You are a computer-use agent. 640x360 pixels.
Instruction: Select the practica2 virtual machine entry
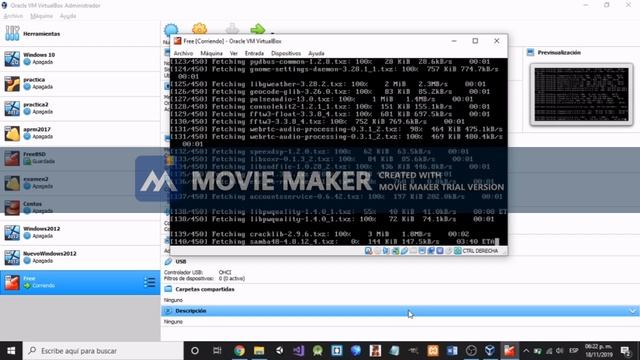(80, 108)
